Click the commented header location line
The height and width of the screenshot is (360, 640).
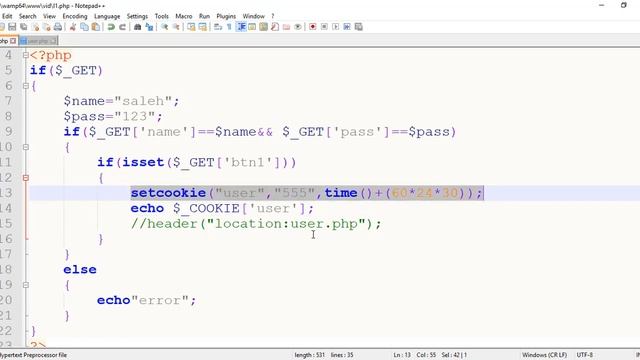[x=256, y=224]
